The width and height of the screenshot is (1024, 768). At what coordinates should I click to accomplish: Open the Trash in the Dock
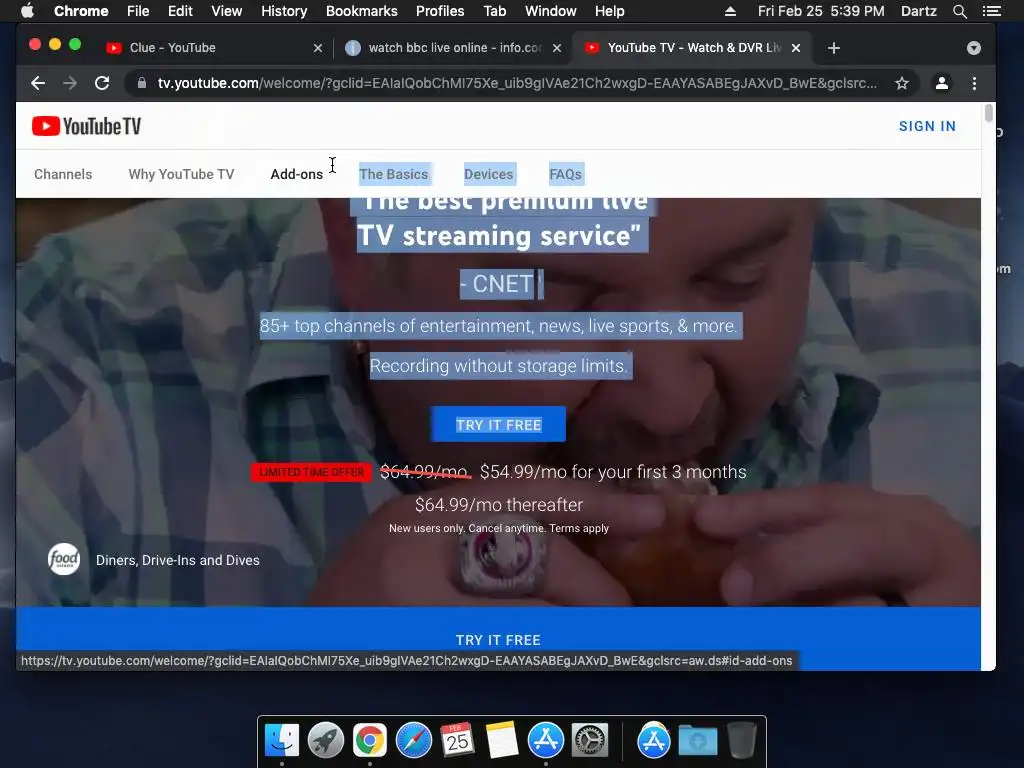741,741
